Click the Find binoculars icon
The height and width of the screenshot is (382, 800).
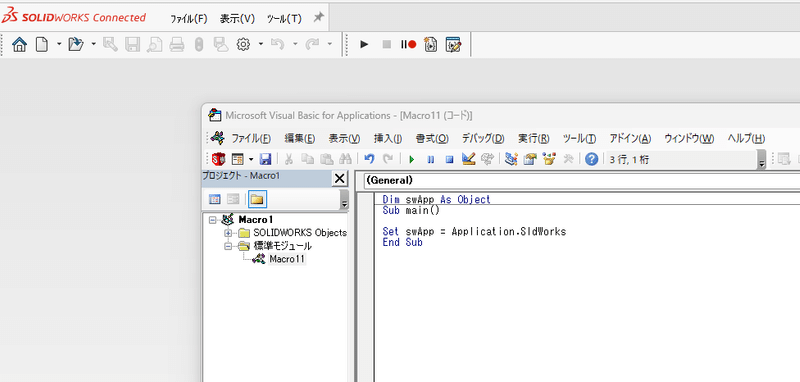click(x=345, y=159)
